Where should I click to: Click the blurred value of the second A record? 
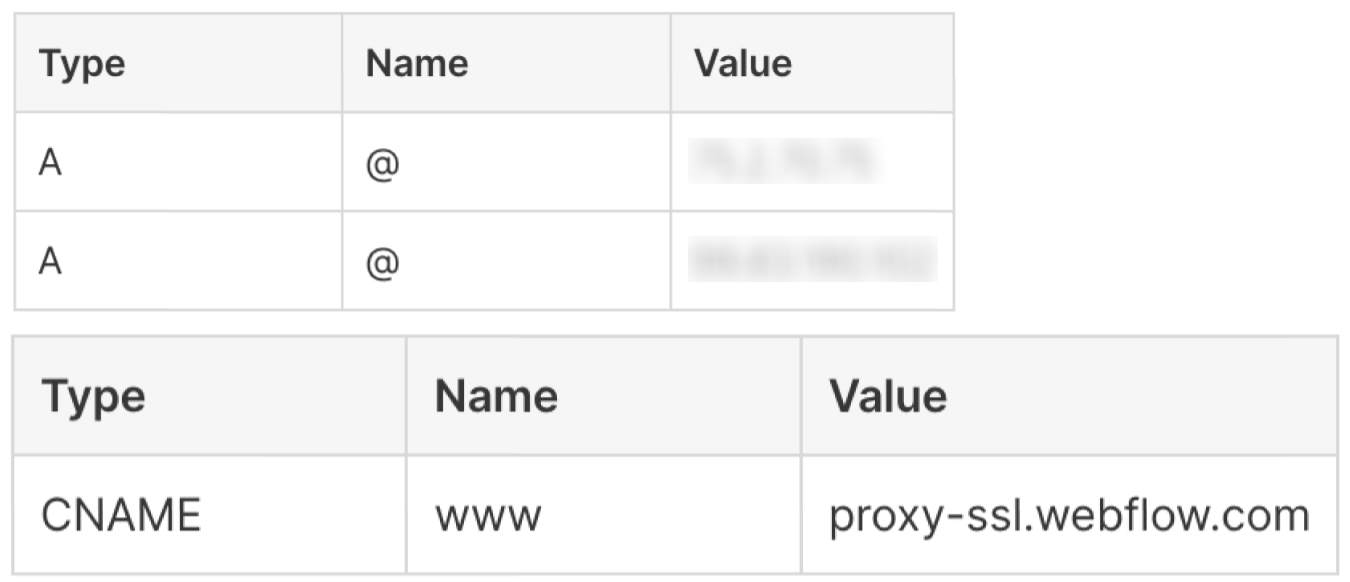(x=811, y=260)
